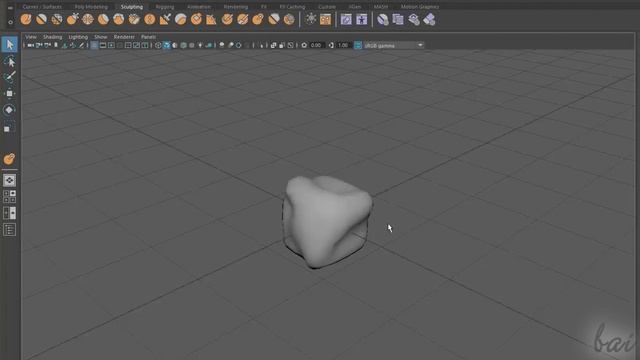Toggle the film gate display in panel toolbar
640x360 pixels.
[x=103, y=45]
